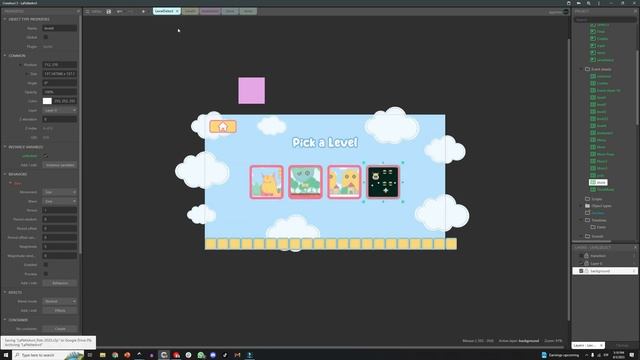This screenshot has width=640, height=360.
Task: Select the pink square object above the layout
Action: tap(251, 91)
